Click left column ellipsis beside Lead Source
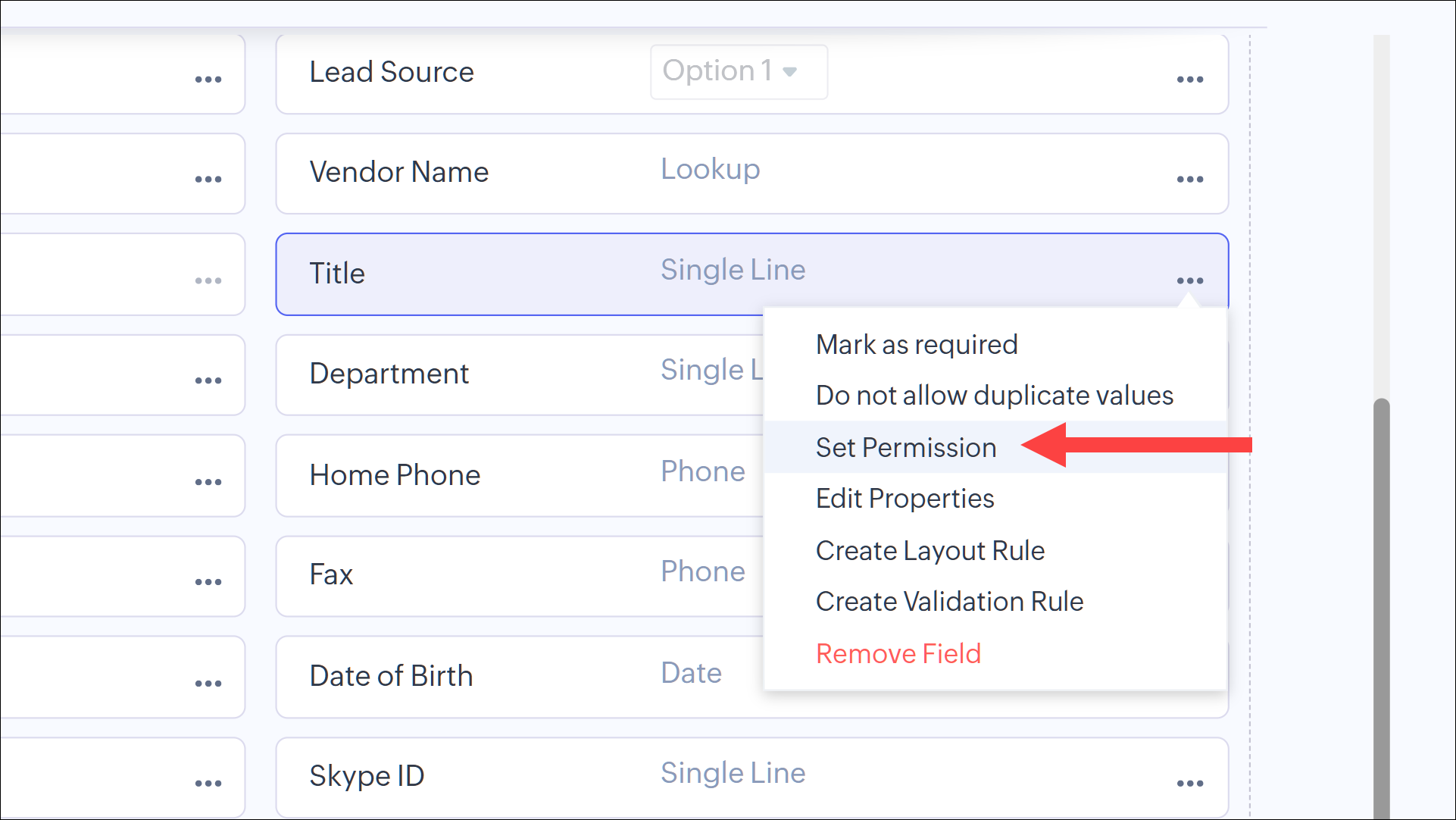Viewport: 1456px width, 820px height. click(208, 80)
